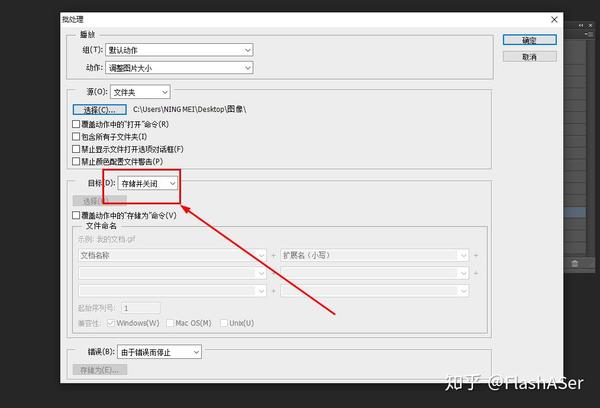Screen dimensions: 600x408
Task: Click the 存储为(E)... button
Action: (99, 370)
